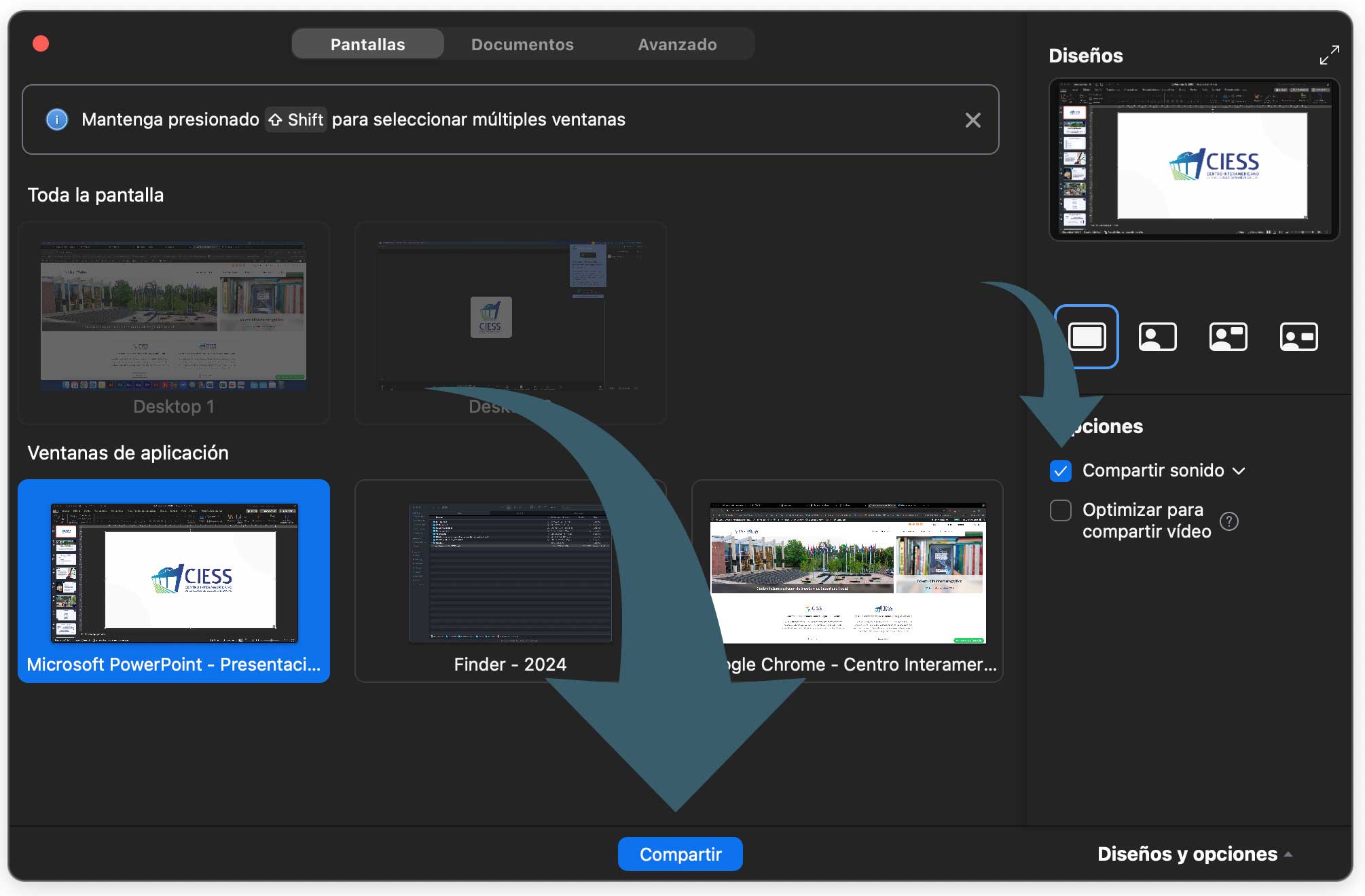The image size is (1365, 896).
Task: Click the blue info icon in the banner
Action: (x=57, y=119)
